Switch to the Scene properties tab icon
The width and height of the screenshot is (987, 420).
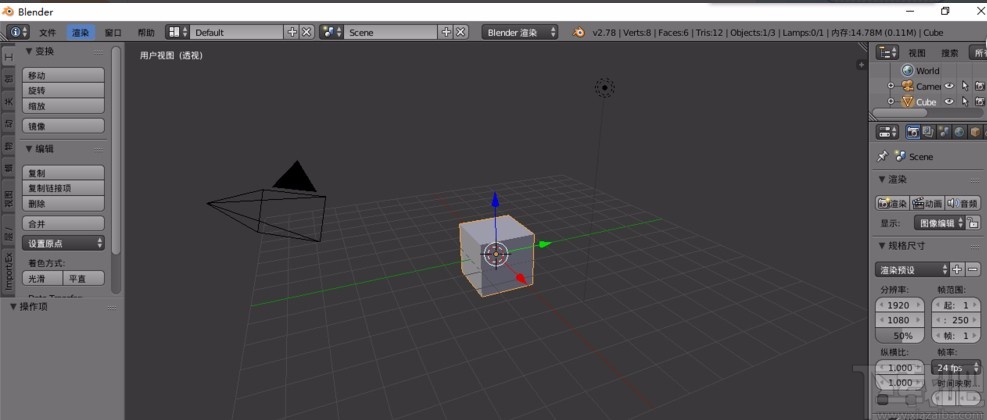944,132
